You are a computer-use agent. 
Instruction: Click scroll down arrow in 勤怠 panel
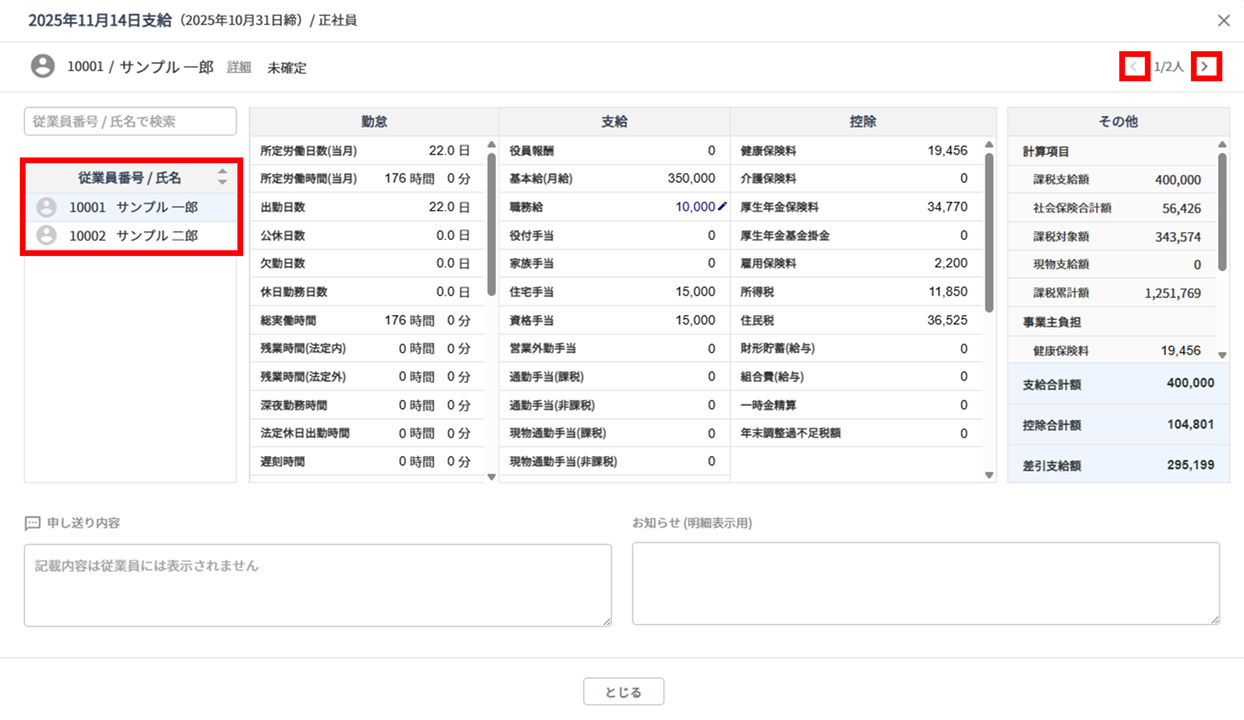(x=491, y=476)
